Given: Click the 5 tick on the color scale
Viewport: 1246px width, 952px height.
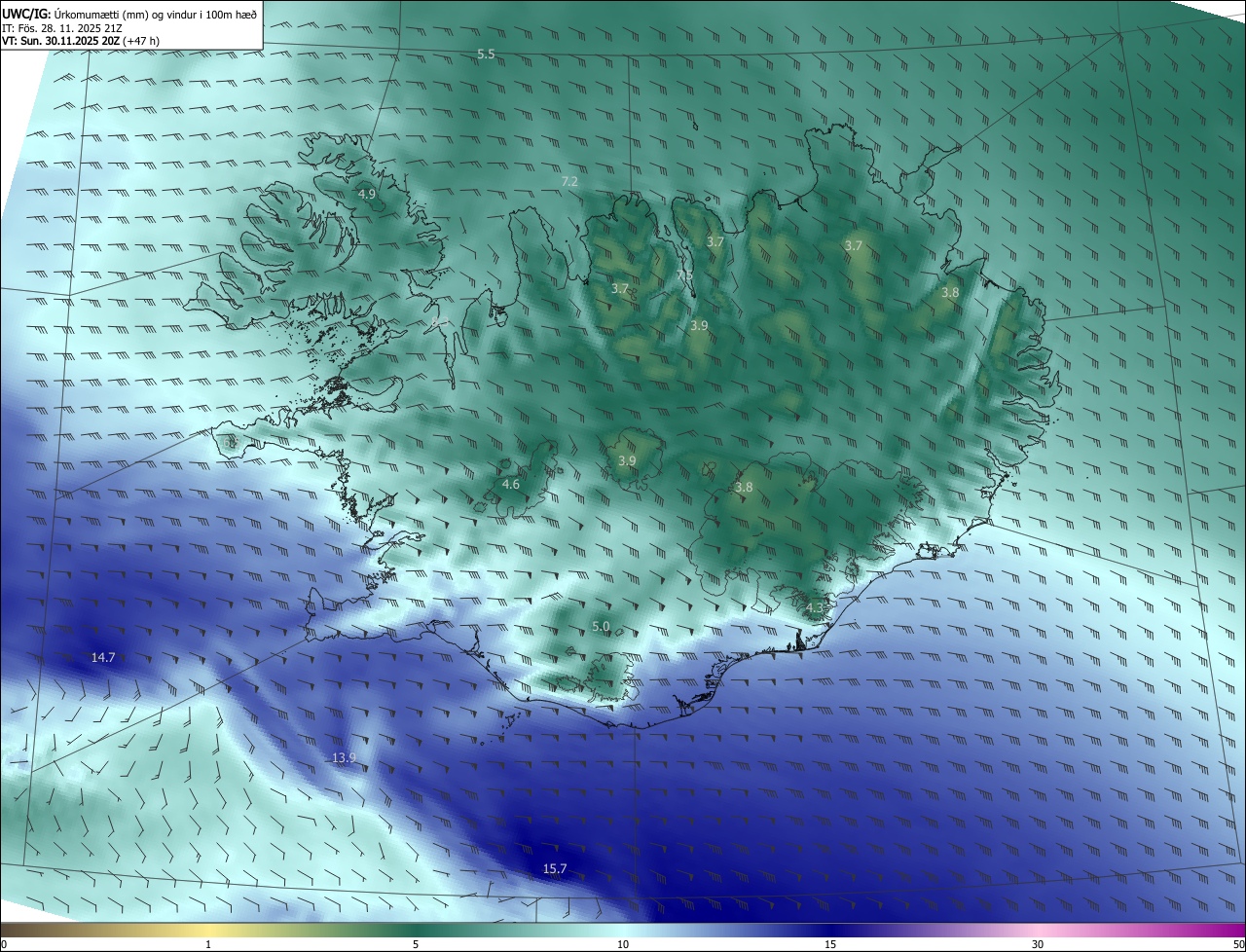Looking at the screenshot, I should tap(416, 944).
